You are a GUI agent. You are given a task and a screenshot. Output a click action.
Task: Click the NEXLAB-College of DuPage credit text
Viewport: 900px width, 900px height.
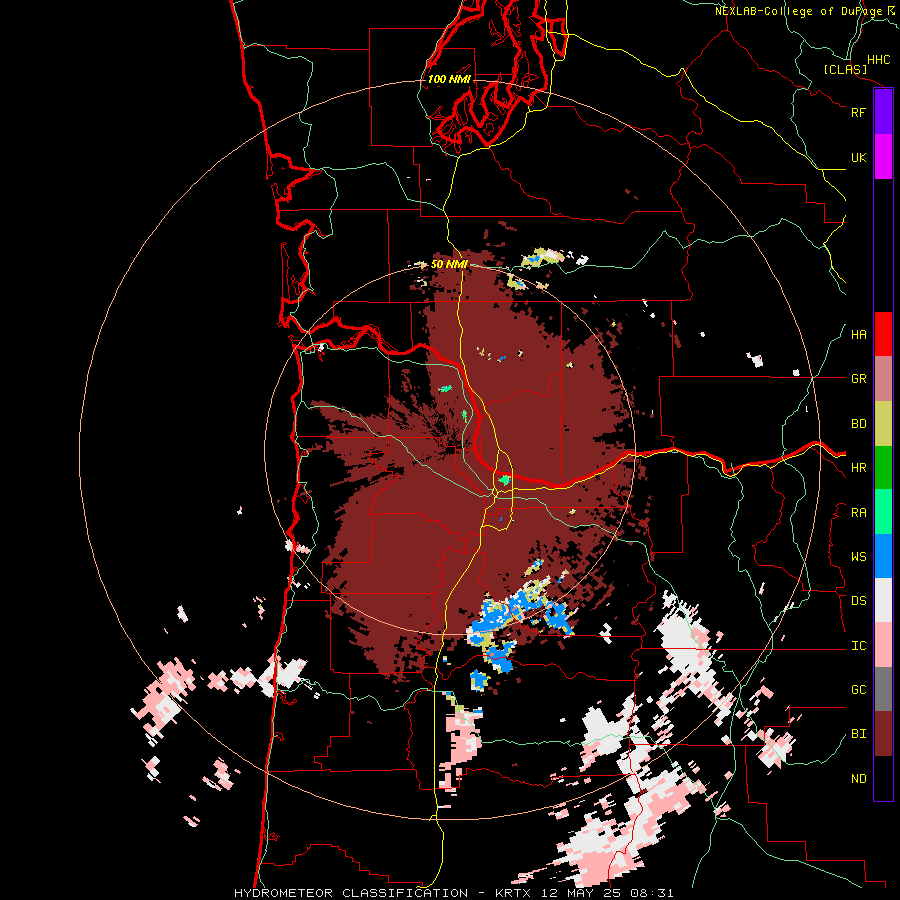click(x=798, y=11)
